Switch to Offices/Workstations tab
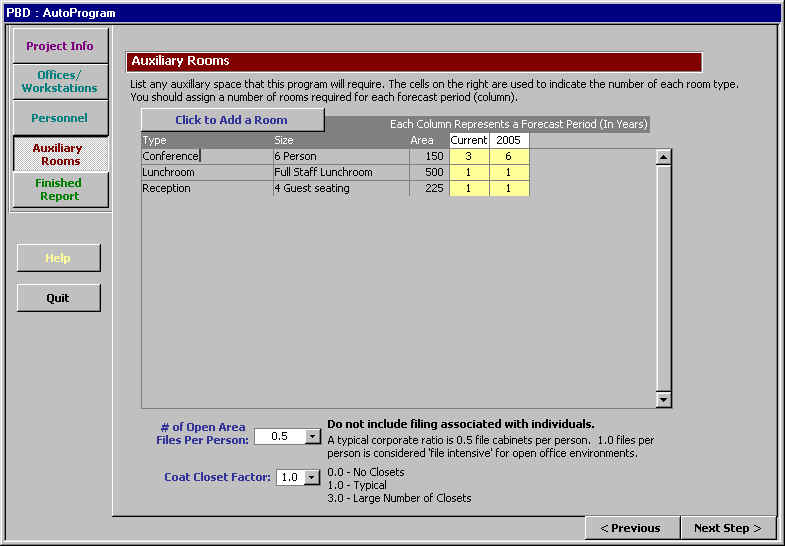Viewport: 785px width, 546px height. coord(60,81)
